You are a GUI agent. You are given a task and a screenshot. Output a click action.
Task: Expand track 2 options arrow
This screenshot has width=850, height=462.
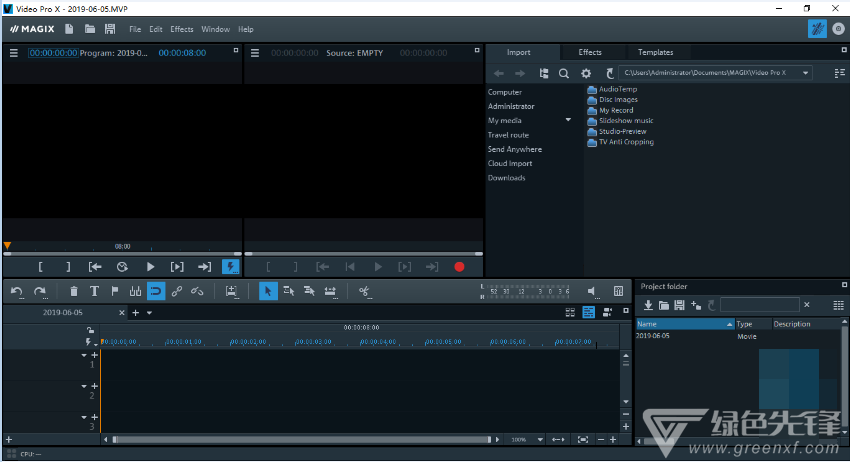[x=83, y=387]
